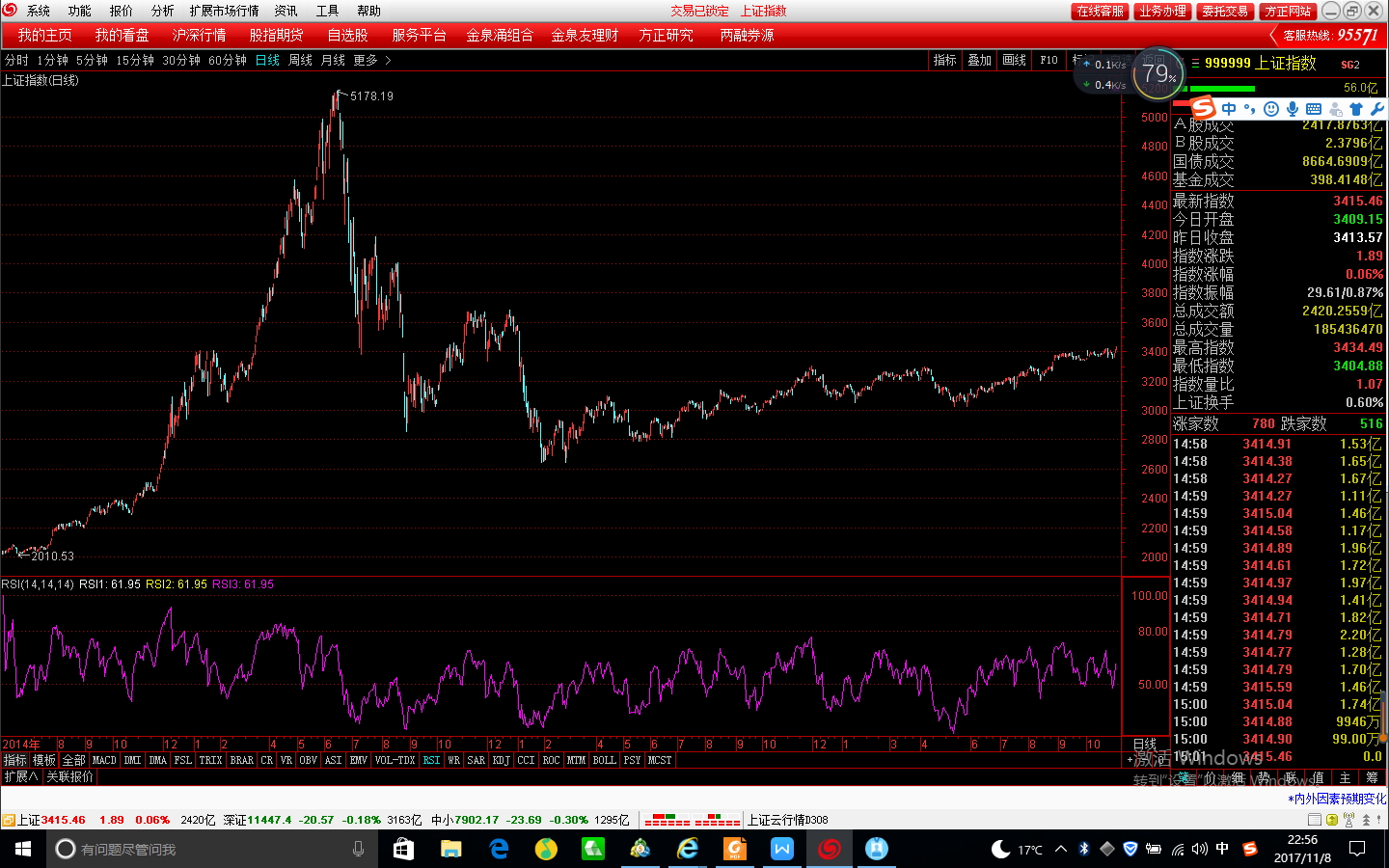Click the antenna signal icon in status bar

(1349, 820)
